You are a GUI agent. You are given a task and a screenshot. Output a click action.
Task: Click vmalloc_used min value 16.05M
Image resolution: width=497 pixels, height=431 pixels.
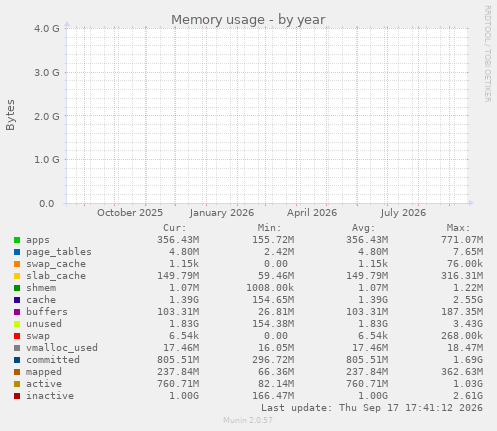[x=276, y=348]
